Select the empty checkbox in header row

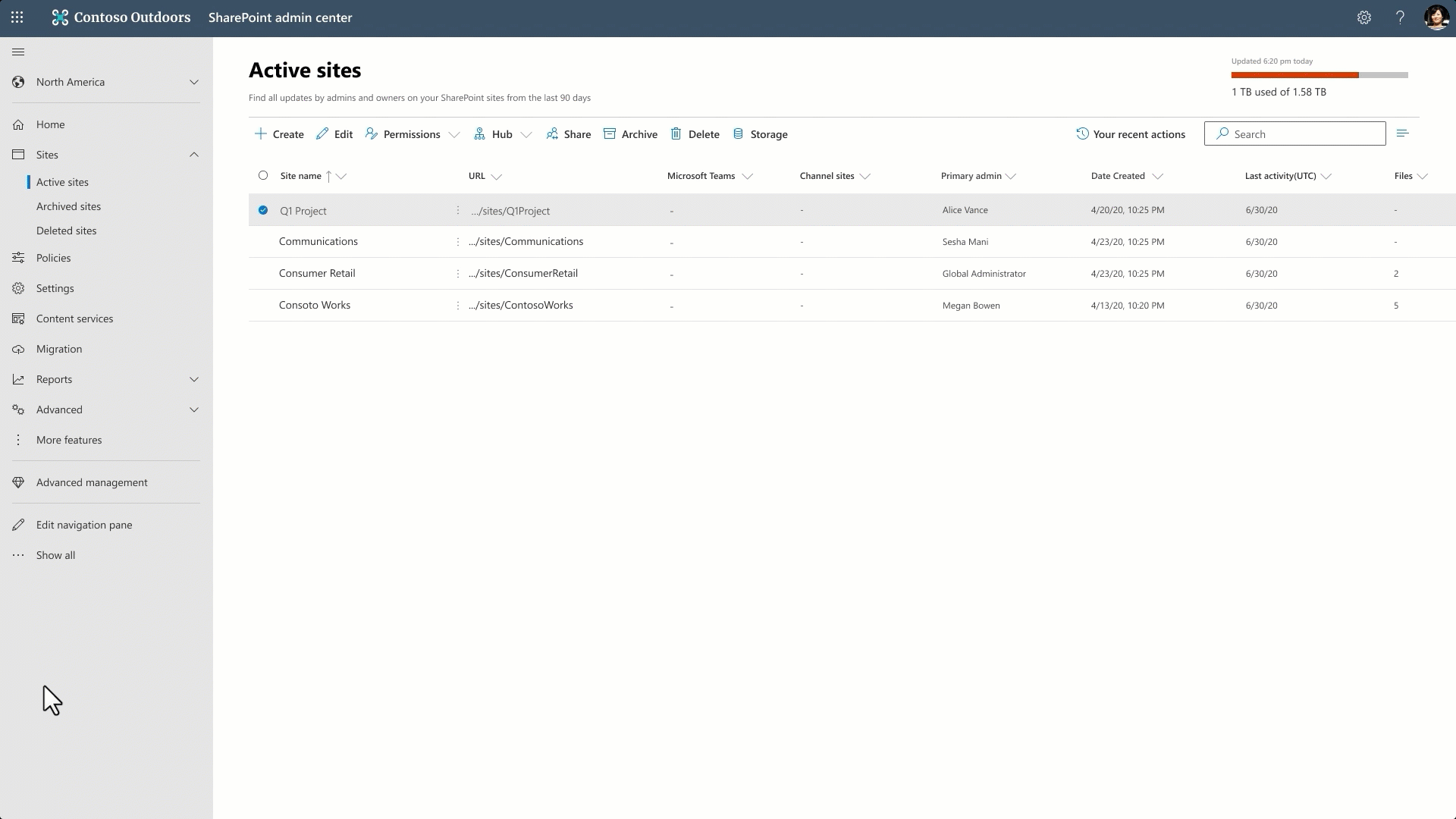coord(263,175)
